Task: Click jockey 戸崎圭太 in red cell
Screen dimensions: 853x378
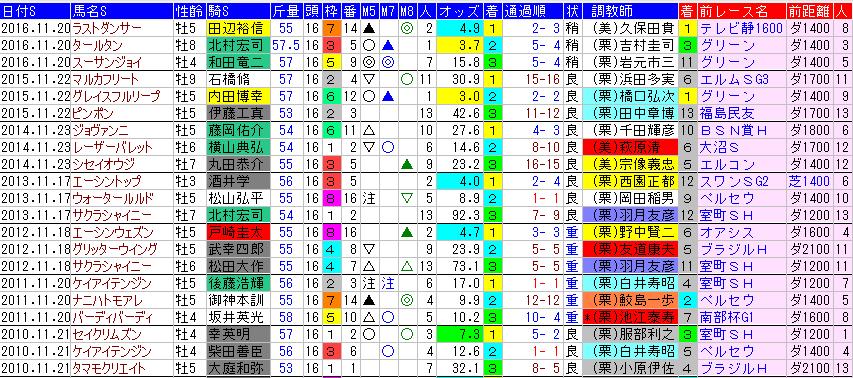Action: (x=238, y=232)
